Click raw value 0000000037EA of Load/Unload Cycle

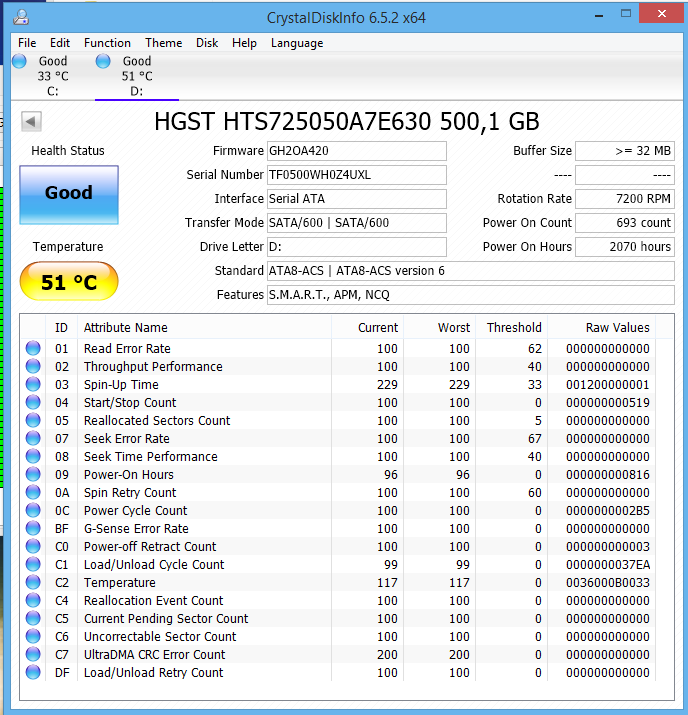[608, 565]
